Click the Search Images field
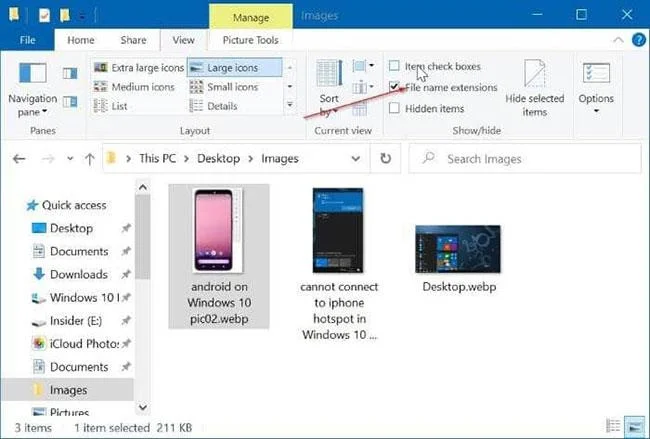The height and width of the screenshot is (439, 650). pyautogui.click(x=525, y=159)
